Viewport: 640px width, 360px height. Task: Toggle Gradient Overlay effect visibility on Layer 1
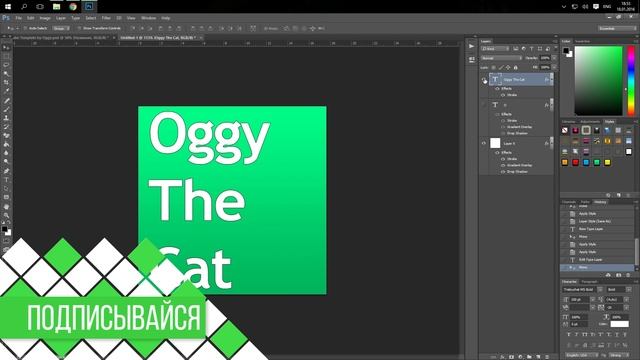click(x=503, y=165)
